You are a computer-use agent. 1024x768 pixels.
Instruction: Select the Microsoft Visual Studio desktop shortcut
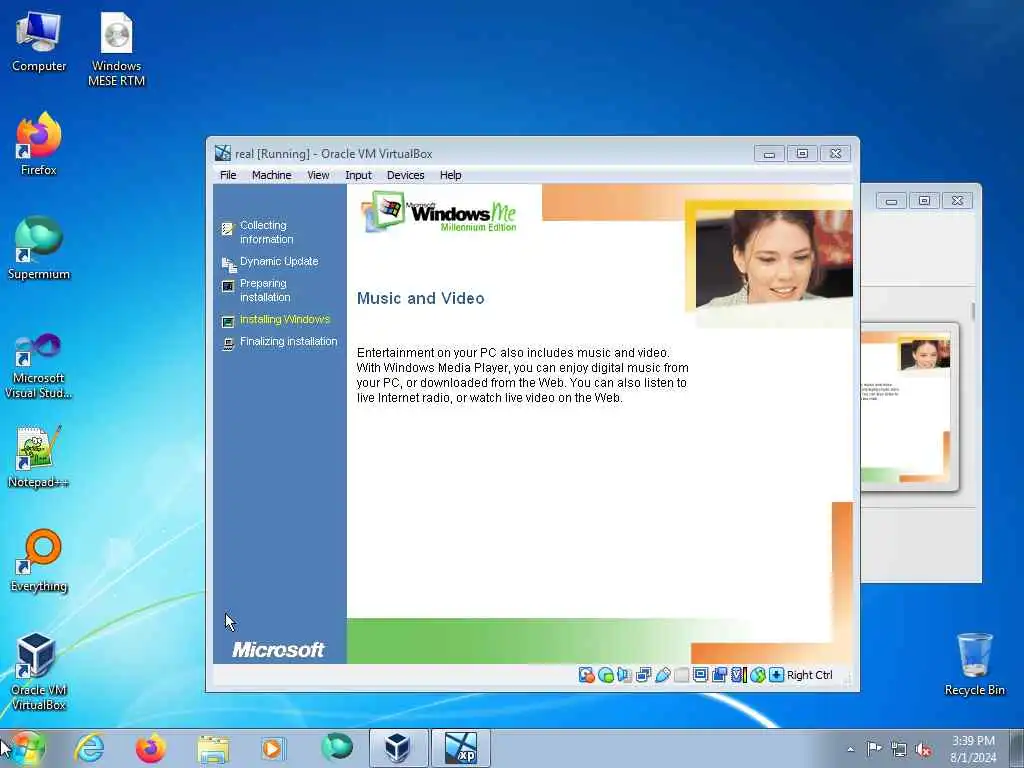(x=39, y=366)
